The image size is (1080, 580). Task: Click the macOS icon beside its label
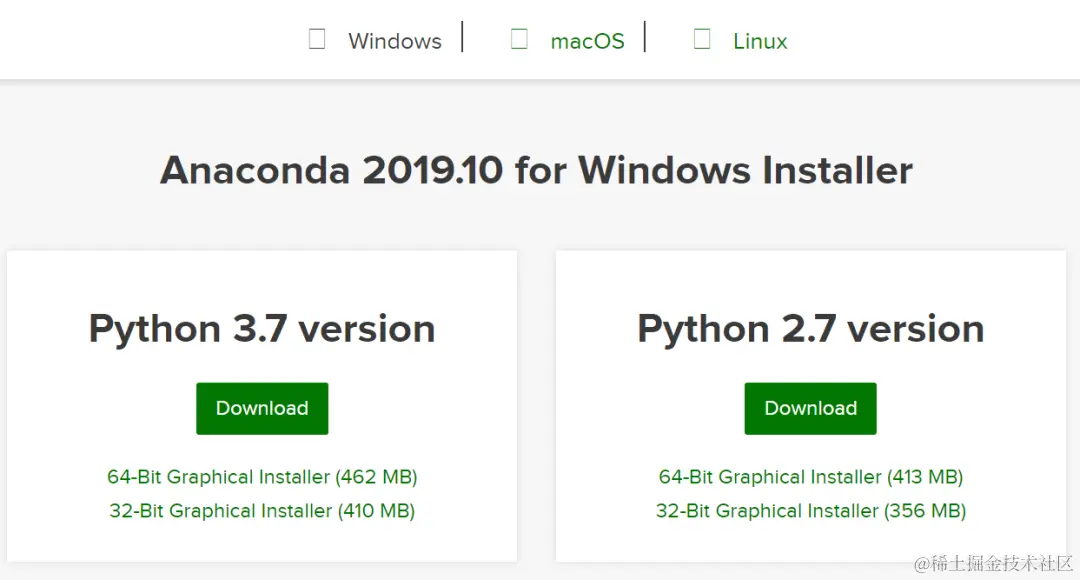tap(519, 40)
